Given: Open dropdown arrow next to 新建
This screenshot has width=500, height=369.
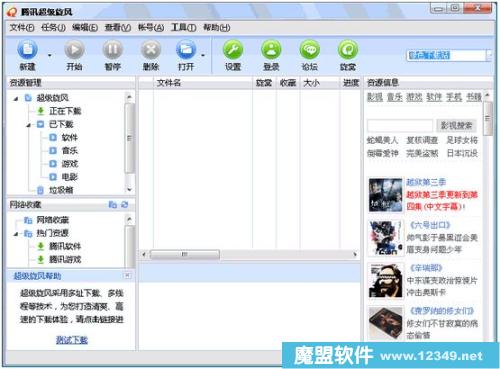Looking at the screenshot, I should (x=50, y=55).
